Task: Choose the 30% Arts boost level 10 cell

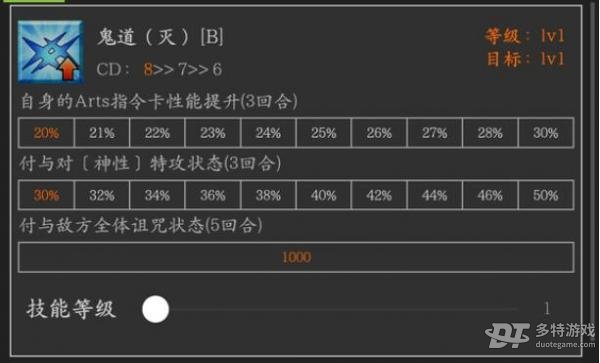Action: [546, 133]
